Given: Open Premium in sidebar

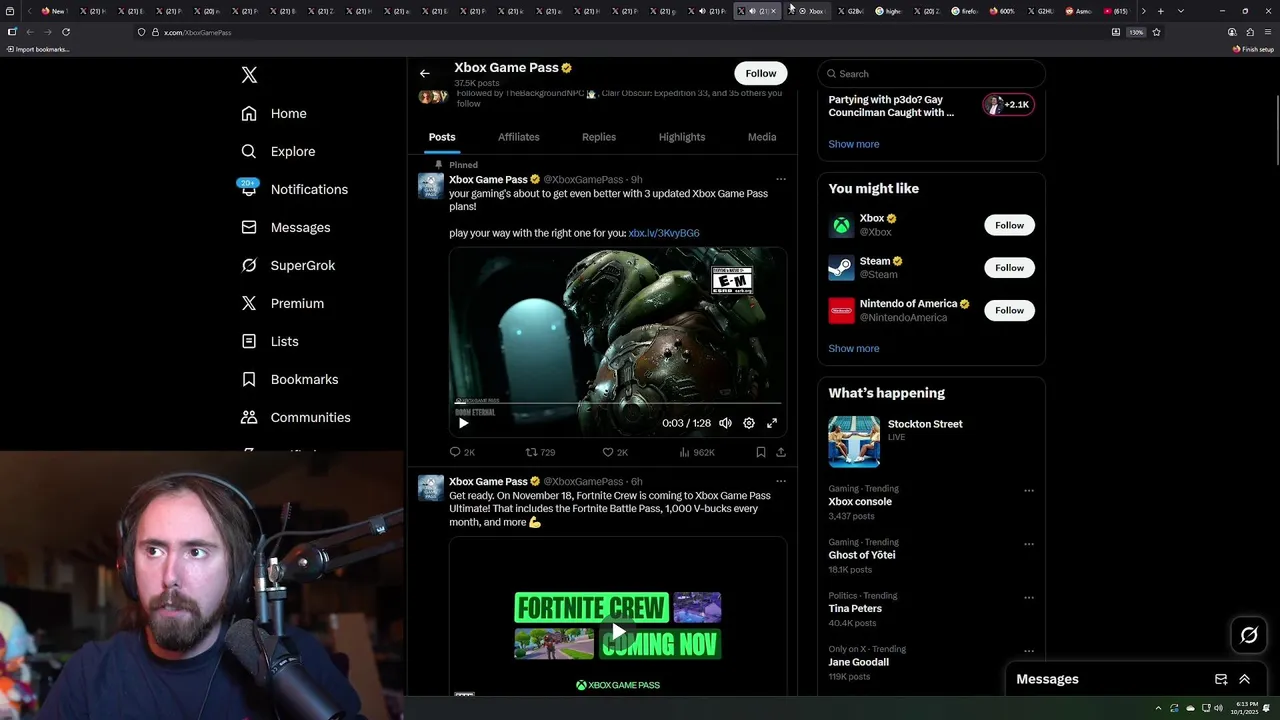Looking at the screenshot, I should 282,304.
